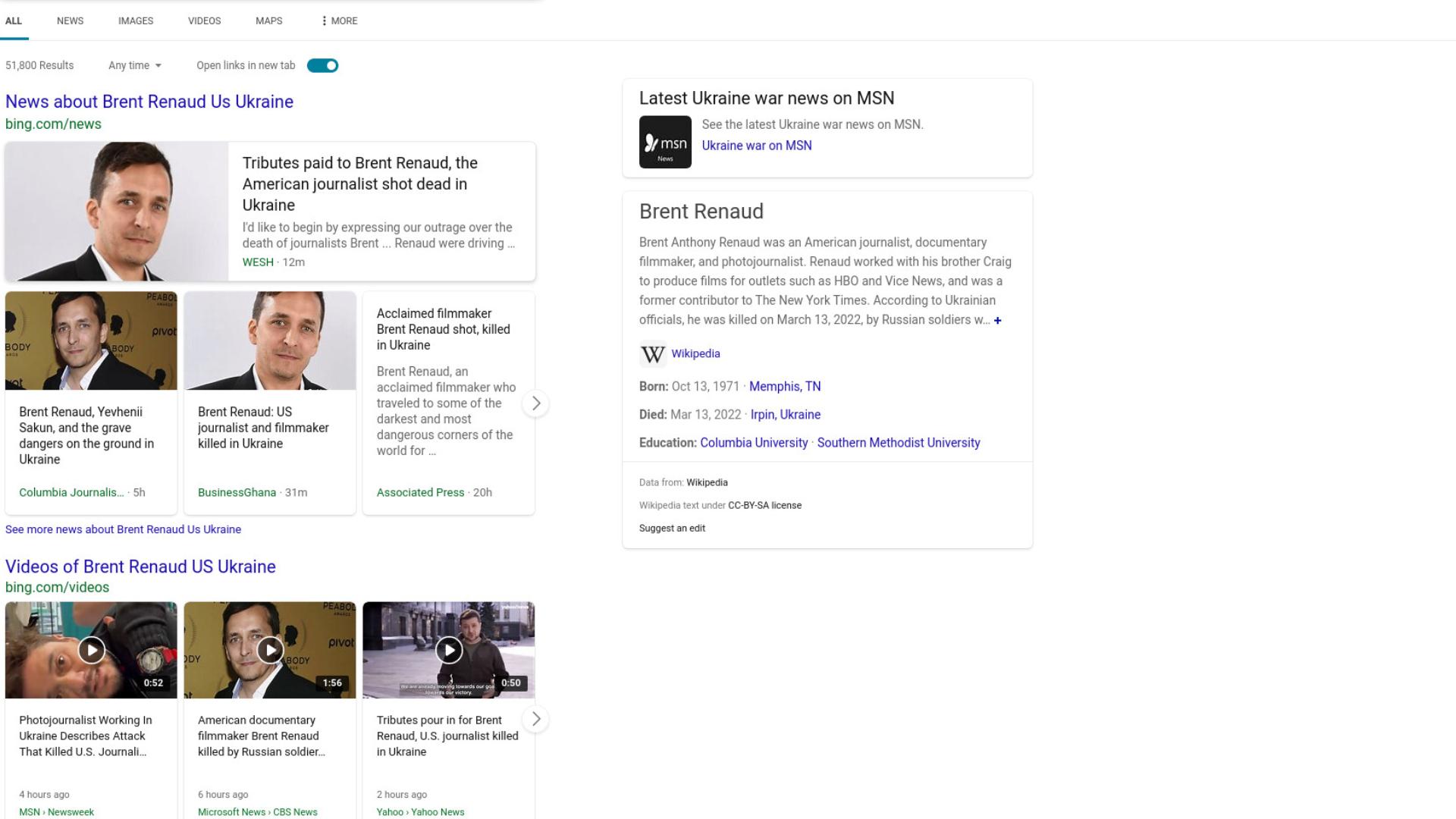Open the Any time filter dropdown

coord(135,65)
